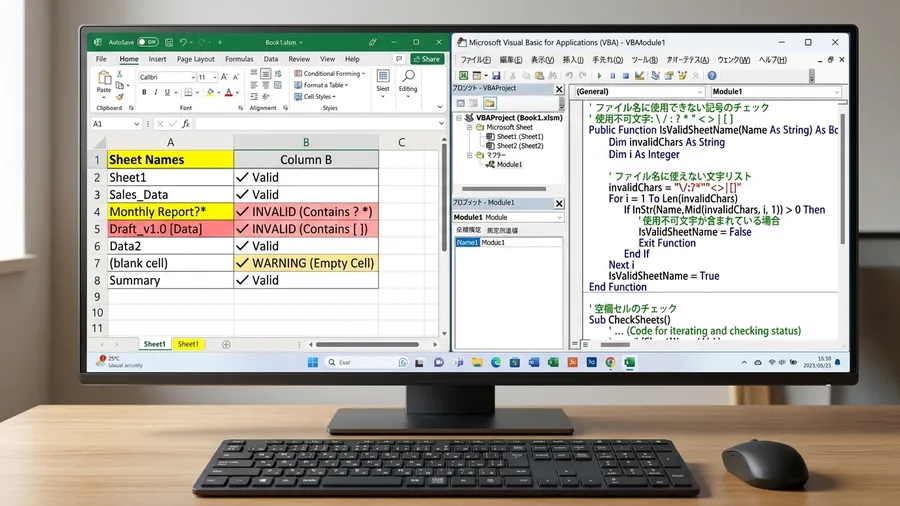Screen dimensions: 900x506
Task: Click the Undo arrow in Excel title bar
Action: [183, 42]
